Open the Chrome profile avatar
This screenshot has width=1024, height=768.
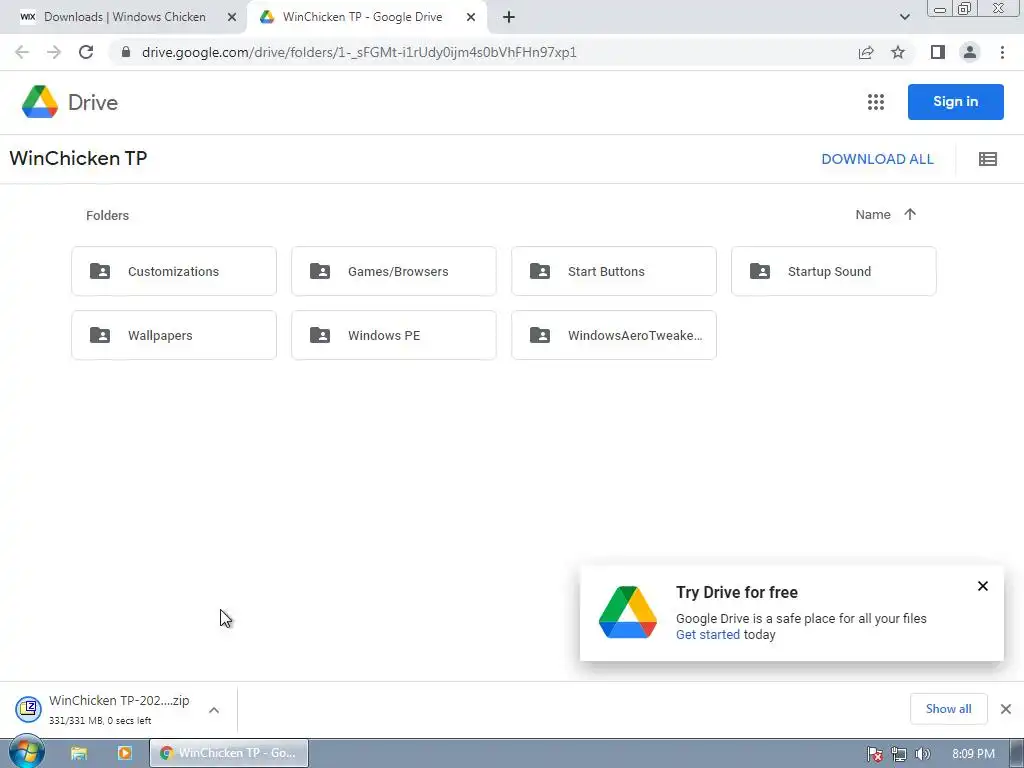(970, 52)
